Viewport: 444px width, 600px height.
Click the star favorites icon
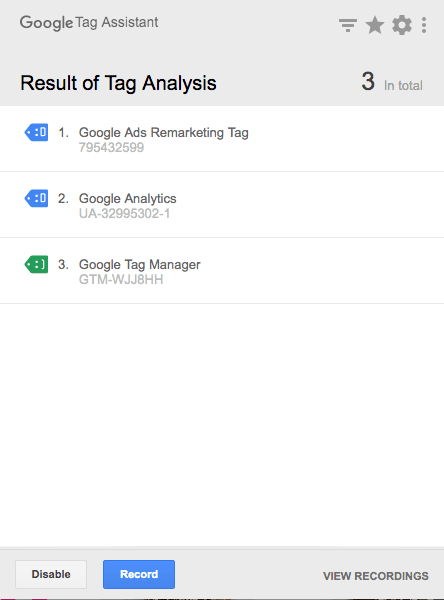click(x=375, y=25)
